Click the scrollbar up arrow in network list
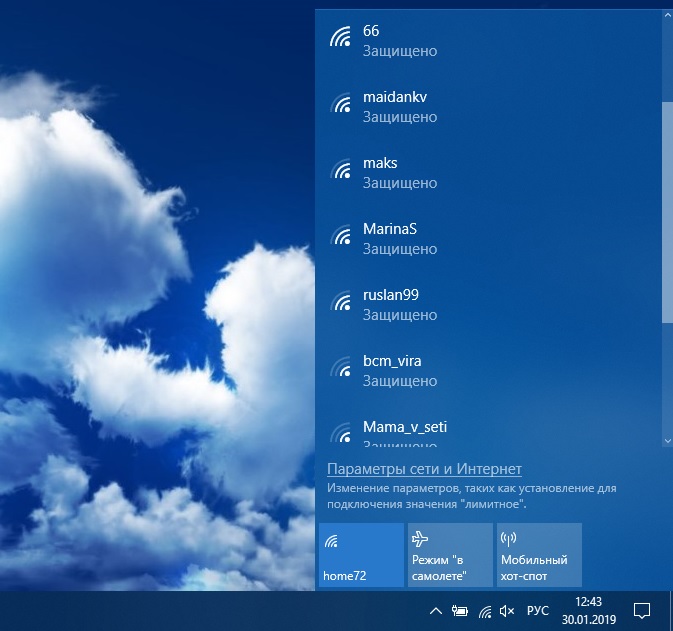The width and height of the screenshot is (673, 631). coord(667,14)
